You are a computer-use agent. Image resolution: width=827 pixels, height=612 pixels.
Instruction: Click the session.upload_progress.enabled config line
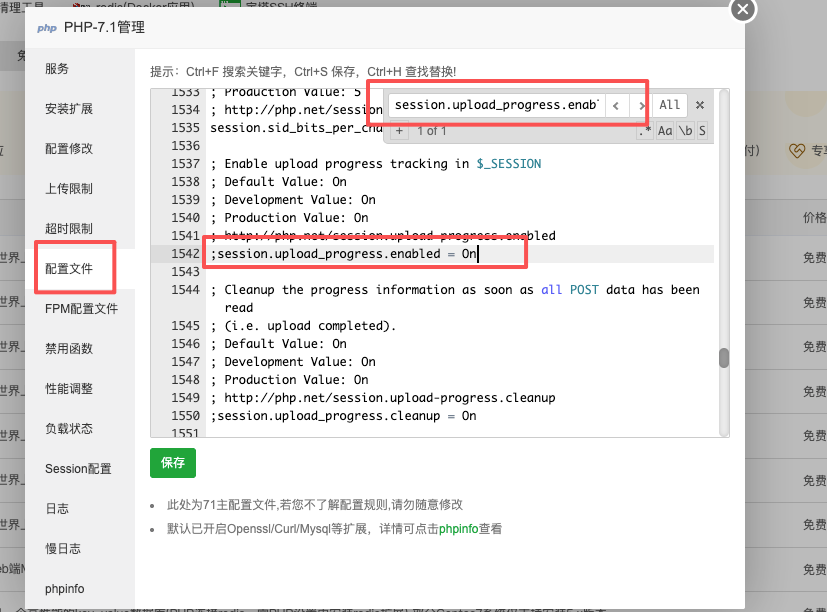pos(343,254)
